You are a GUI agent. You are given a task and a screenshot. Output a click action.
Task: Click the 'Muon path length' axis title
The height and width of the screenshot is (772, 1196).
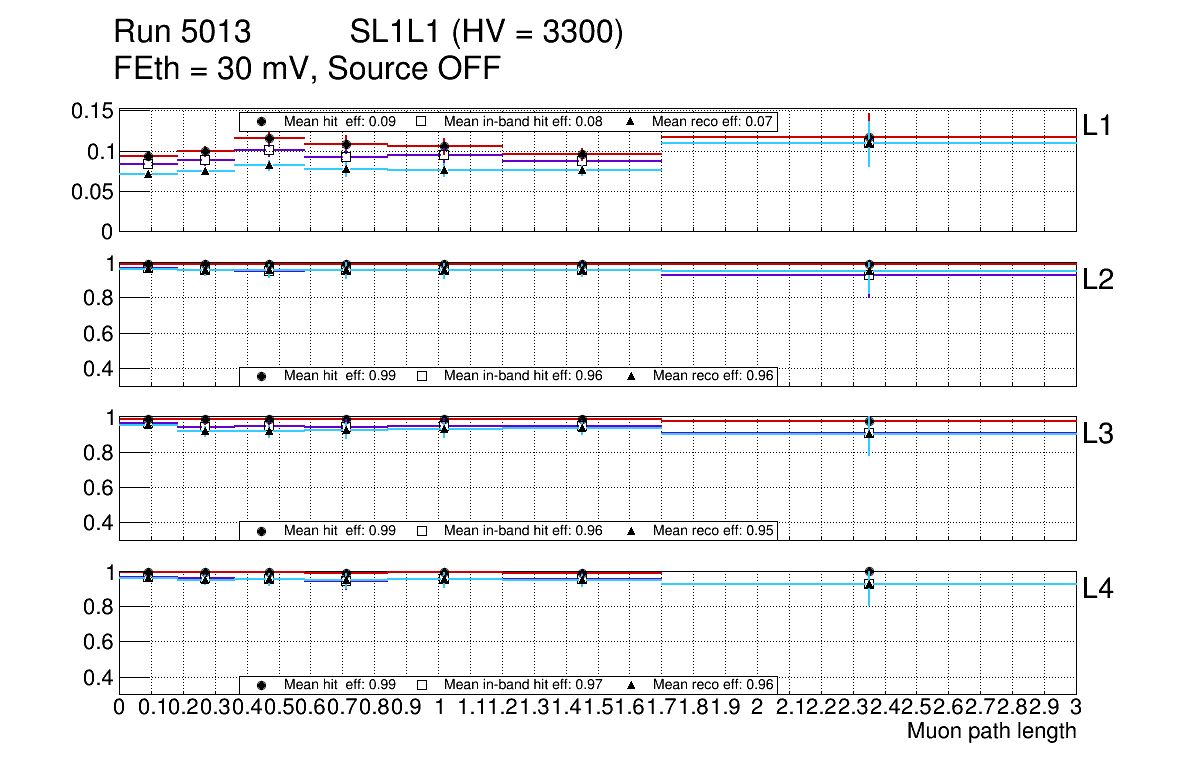click(991, 731)
